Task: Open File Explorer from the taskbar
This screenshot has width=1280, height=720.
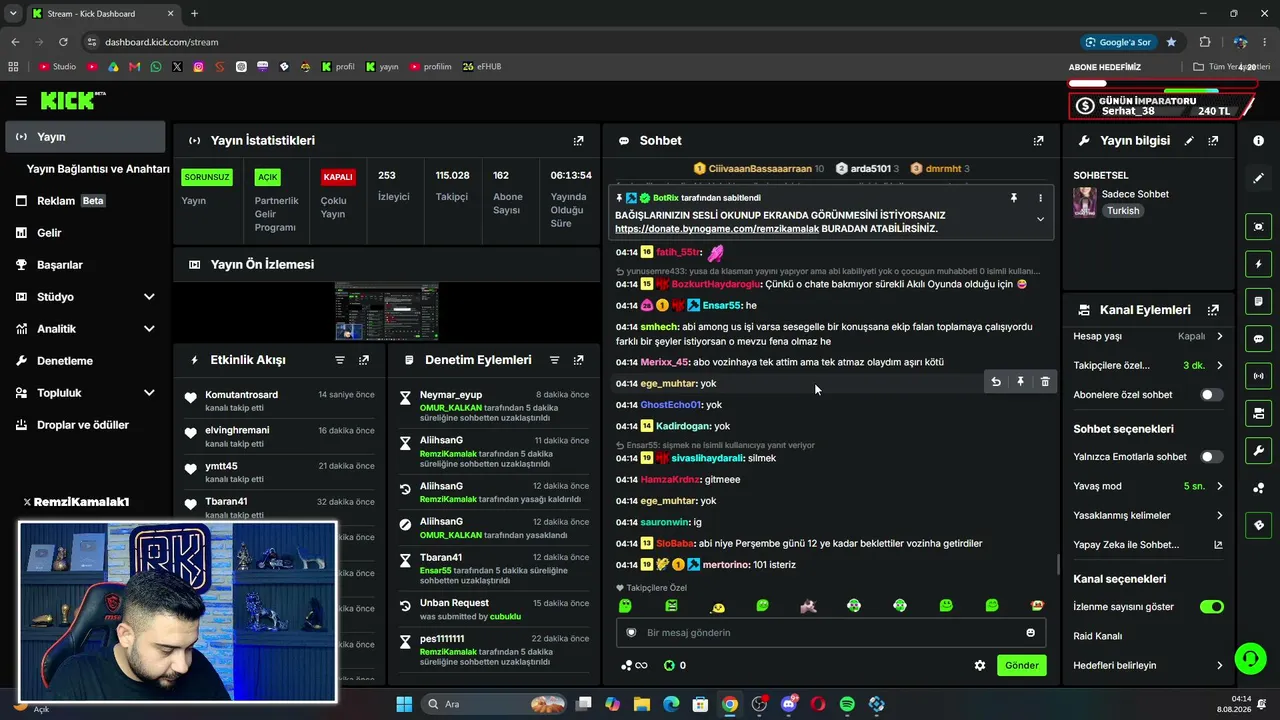Action: click(x=642, y=704)
